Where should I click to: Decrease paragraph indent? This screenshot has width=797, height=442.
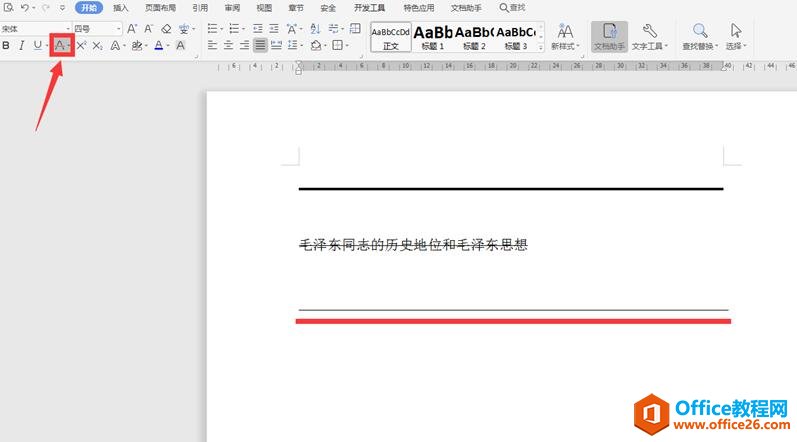point(258,28)
